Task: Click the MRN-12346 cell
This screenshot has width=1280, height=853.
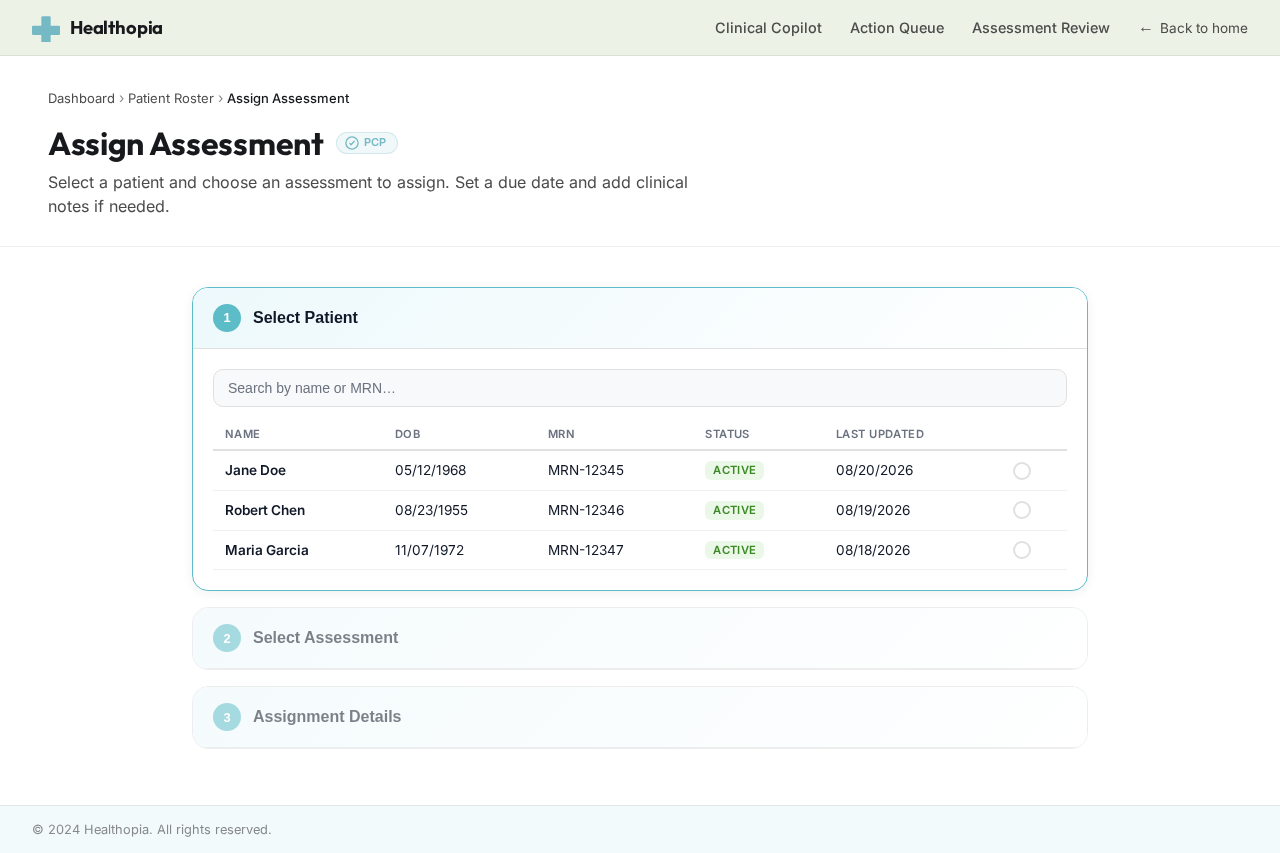Action: tap(586, 510)
